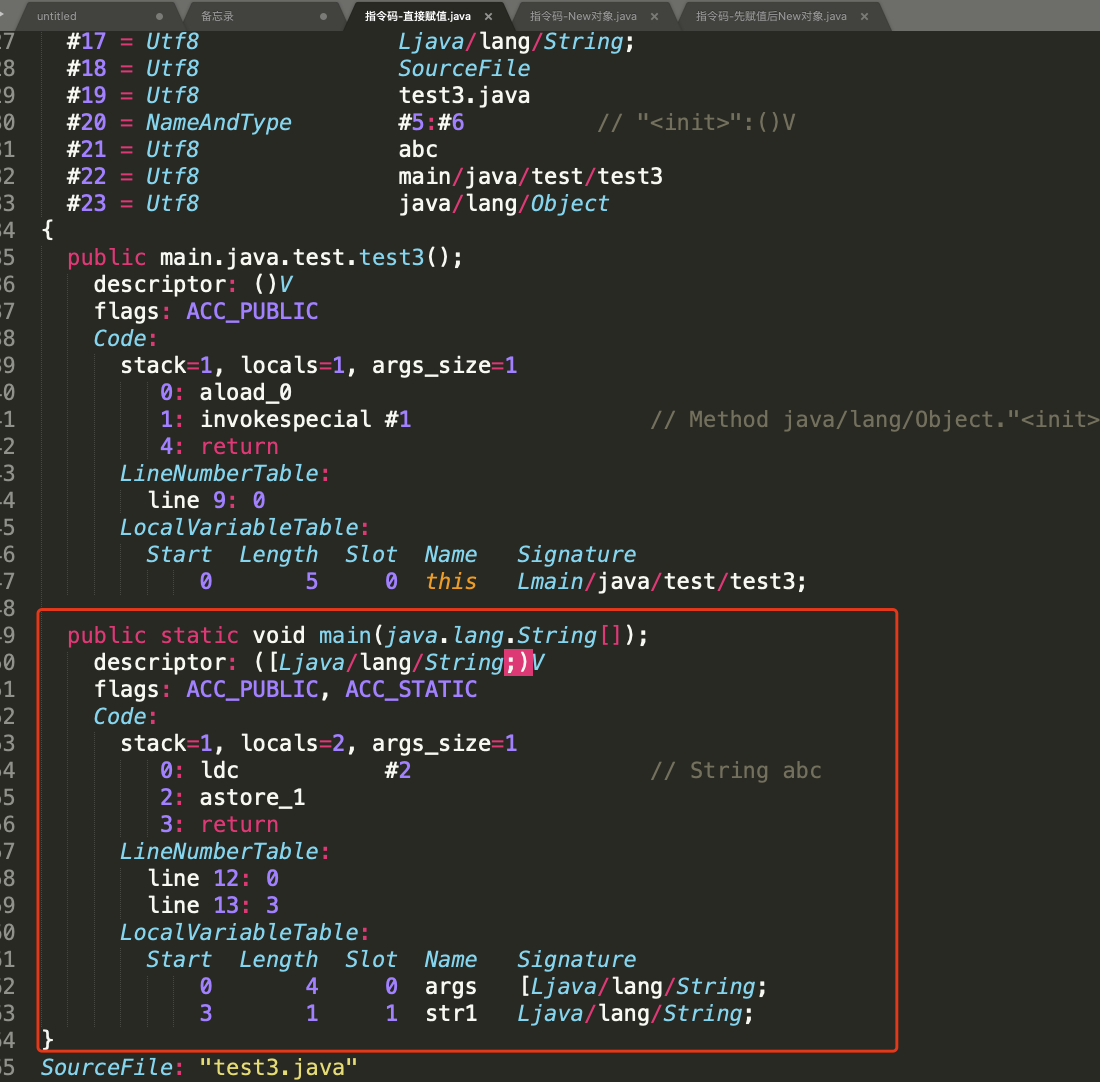Viewport: 1100px width, 1082px height.
Task: Click the args variable name
Action: coord(451,987)
